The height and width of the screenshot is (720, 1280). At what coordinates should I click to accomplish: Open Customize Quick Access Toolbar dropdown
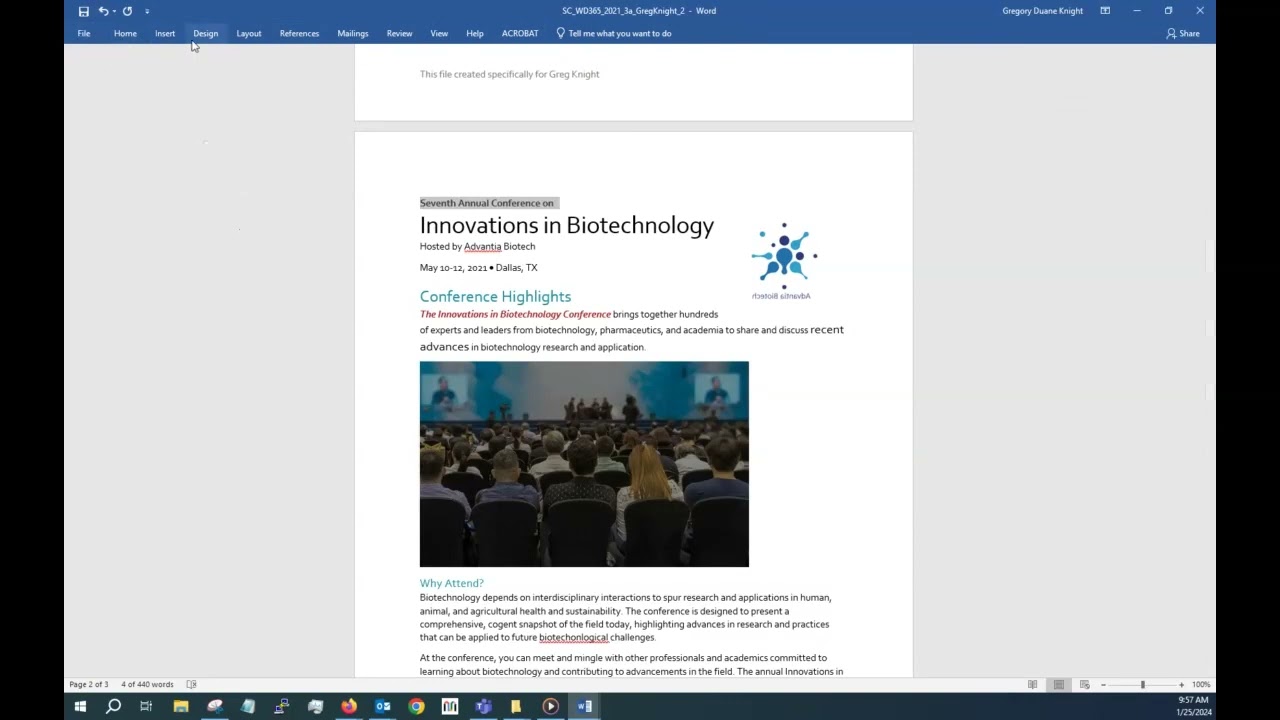pos(147,11)
